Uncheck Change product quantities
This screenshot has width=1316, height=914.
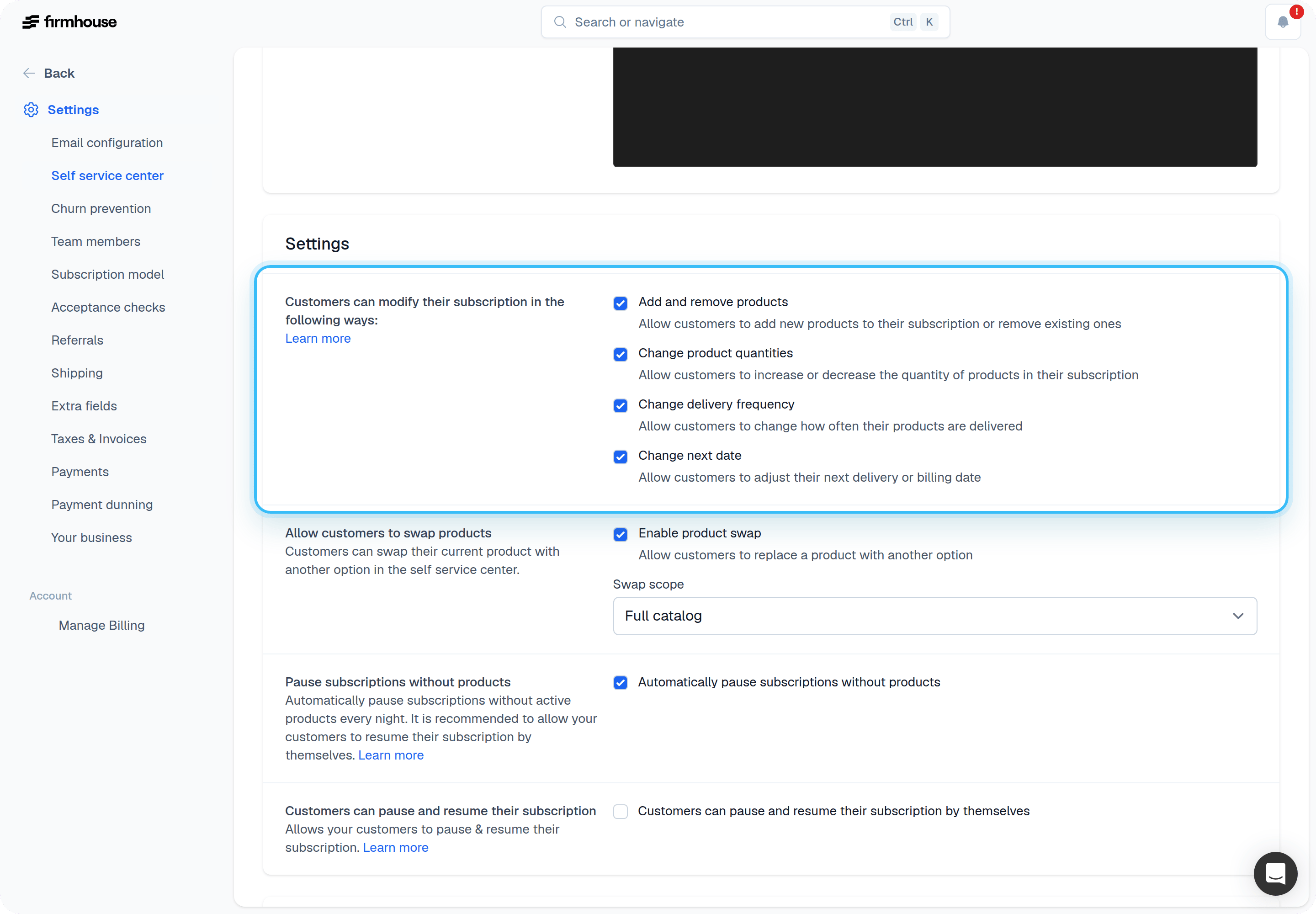pyautogui.click(x=620, y=354)
